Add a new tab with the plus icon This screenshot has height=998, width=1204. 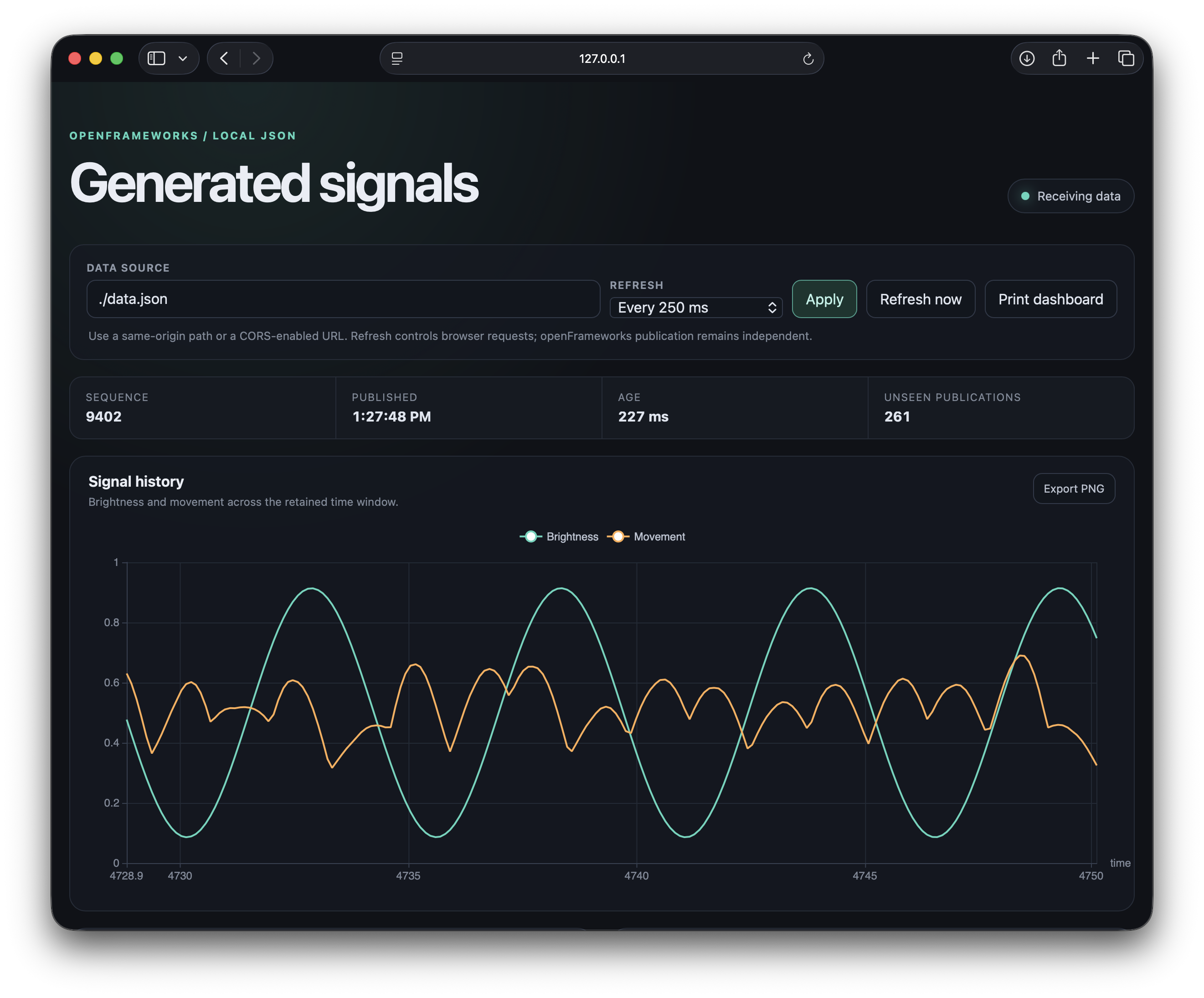[1093, 58]
